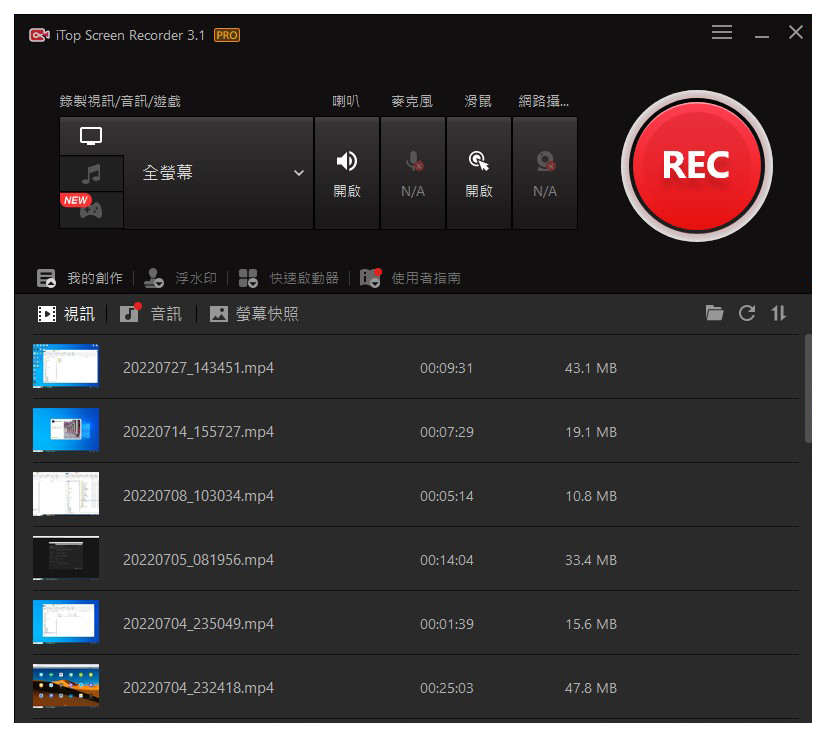Click the quick launcher grid icon

[x=248, y=278]
